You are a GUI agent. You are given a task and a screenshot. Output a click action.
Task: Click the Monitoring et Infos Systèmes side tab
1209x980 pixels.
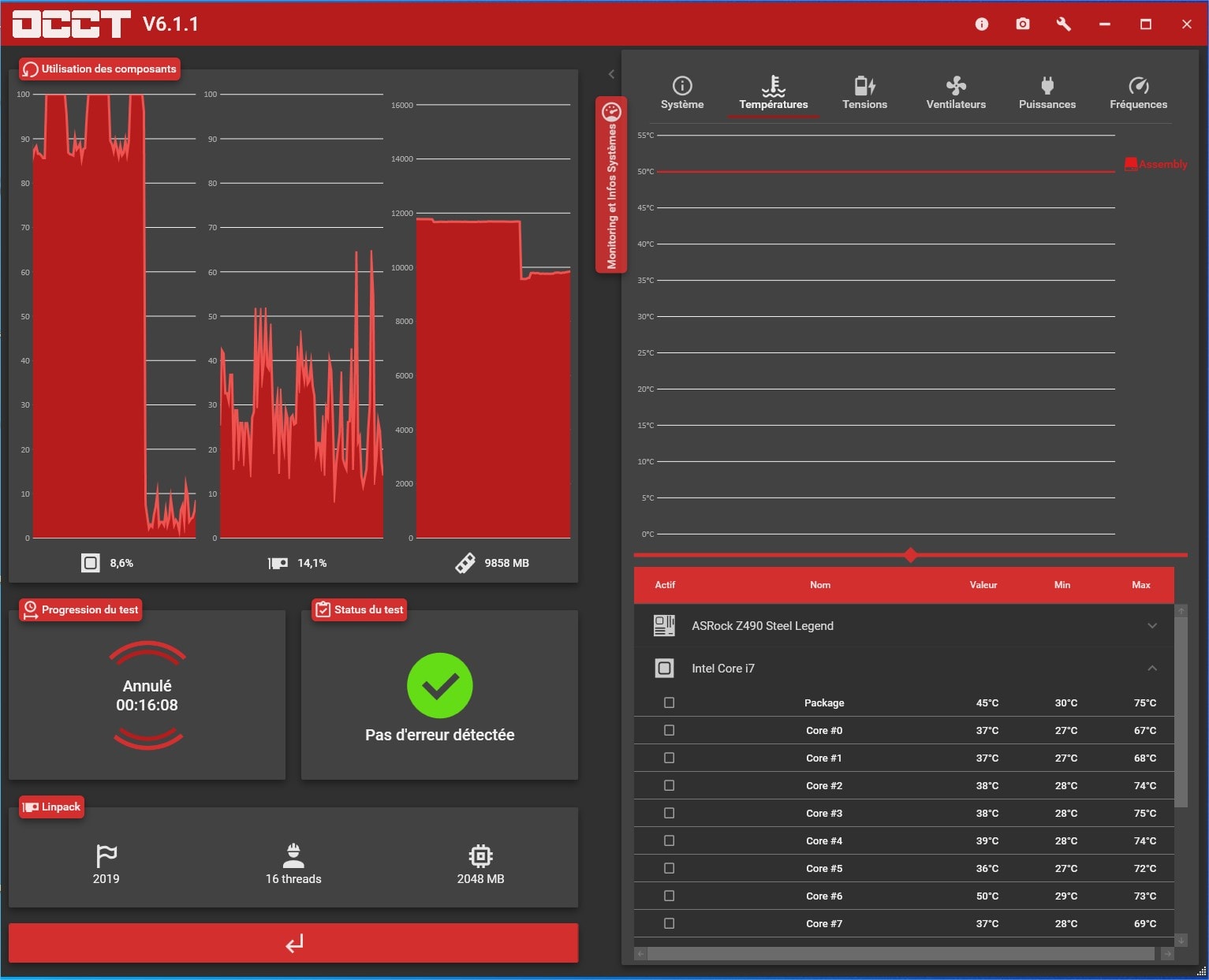point(611,185)
